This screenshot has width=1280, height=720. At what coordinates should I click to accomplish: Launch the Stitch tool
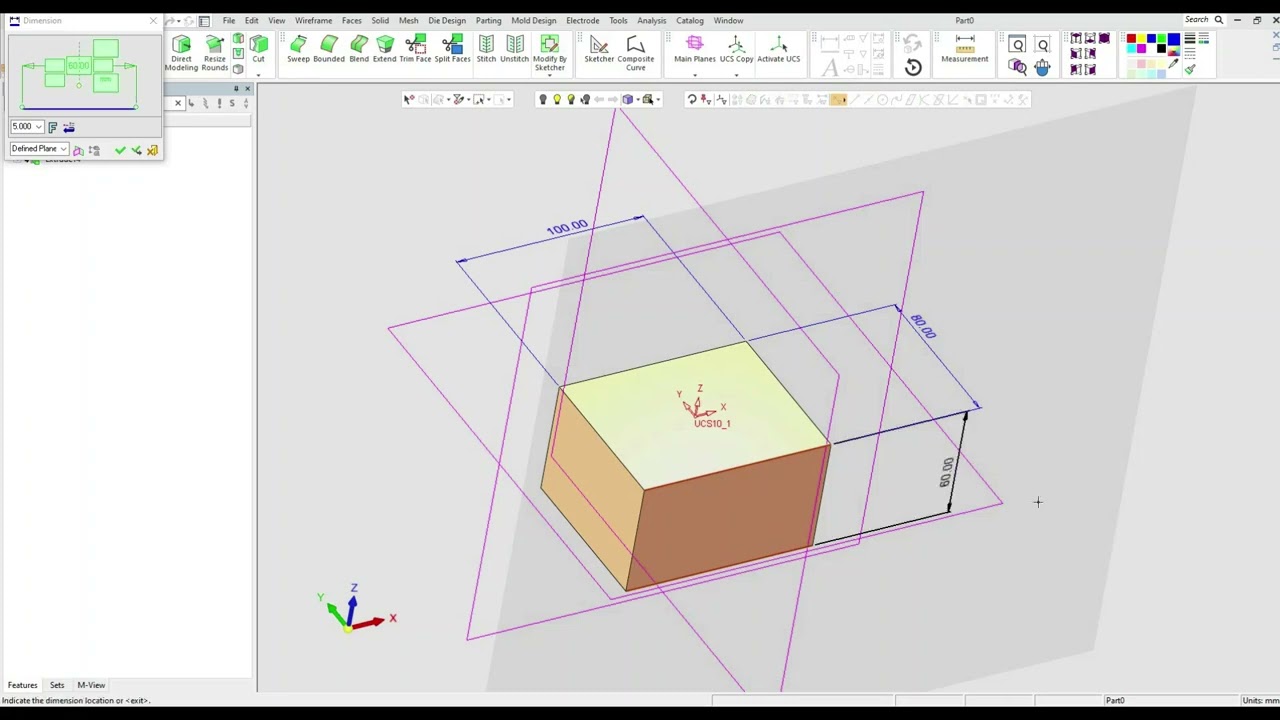tap(486, 49)
